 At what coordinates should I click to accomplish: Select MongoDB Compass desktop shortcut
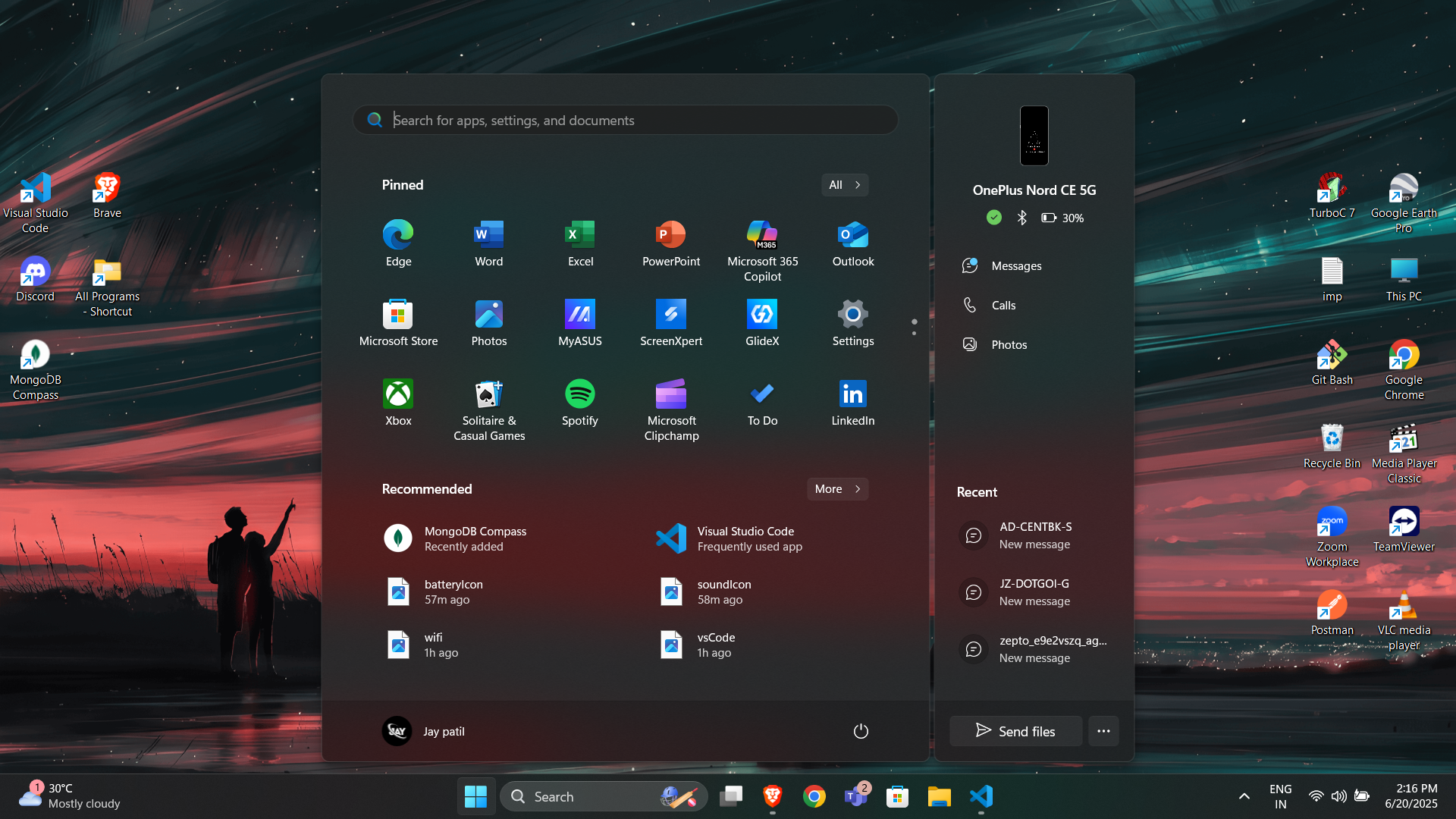click(x=35, y=371)
